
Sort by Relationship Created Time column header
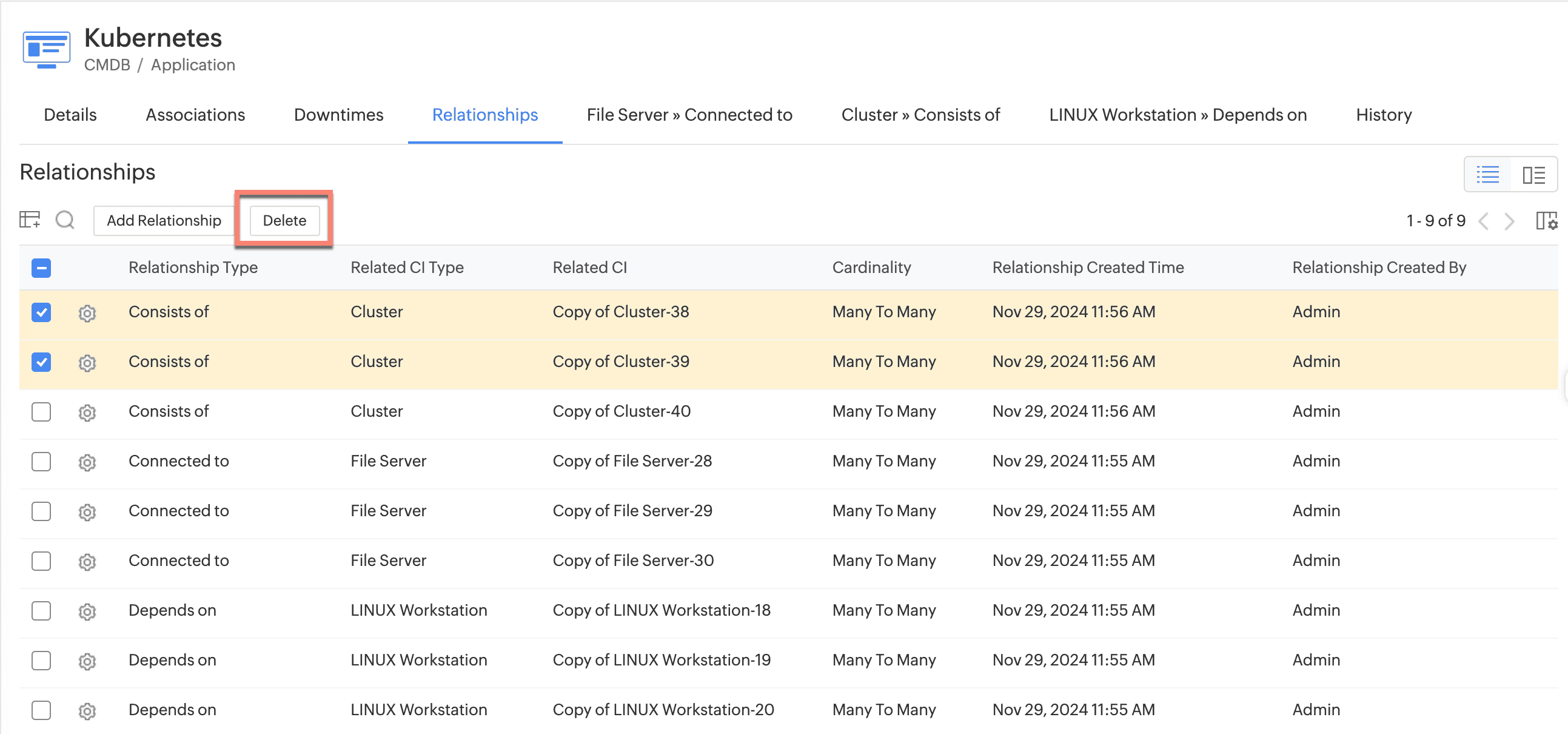coord(1087,268)
